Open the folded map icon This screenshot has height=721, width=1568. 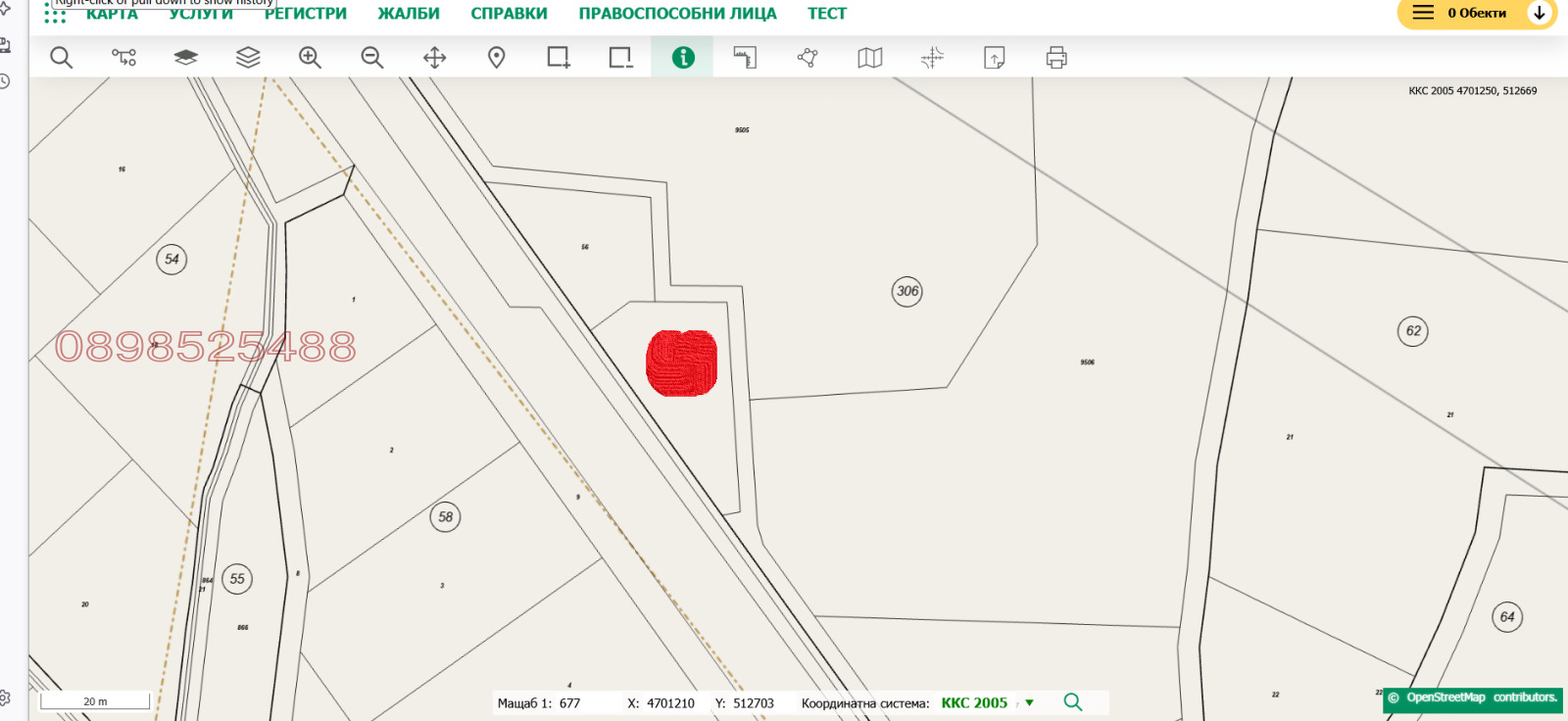870,58
